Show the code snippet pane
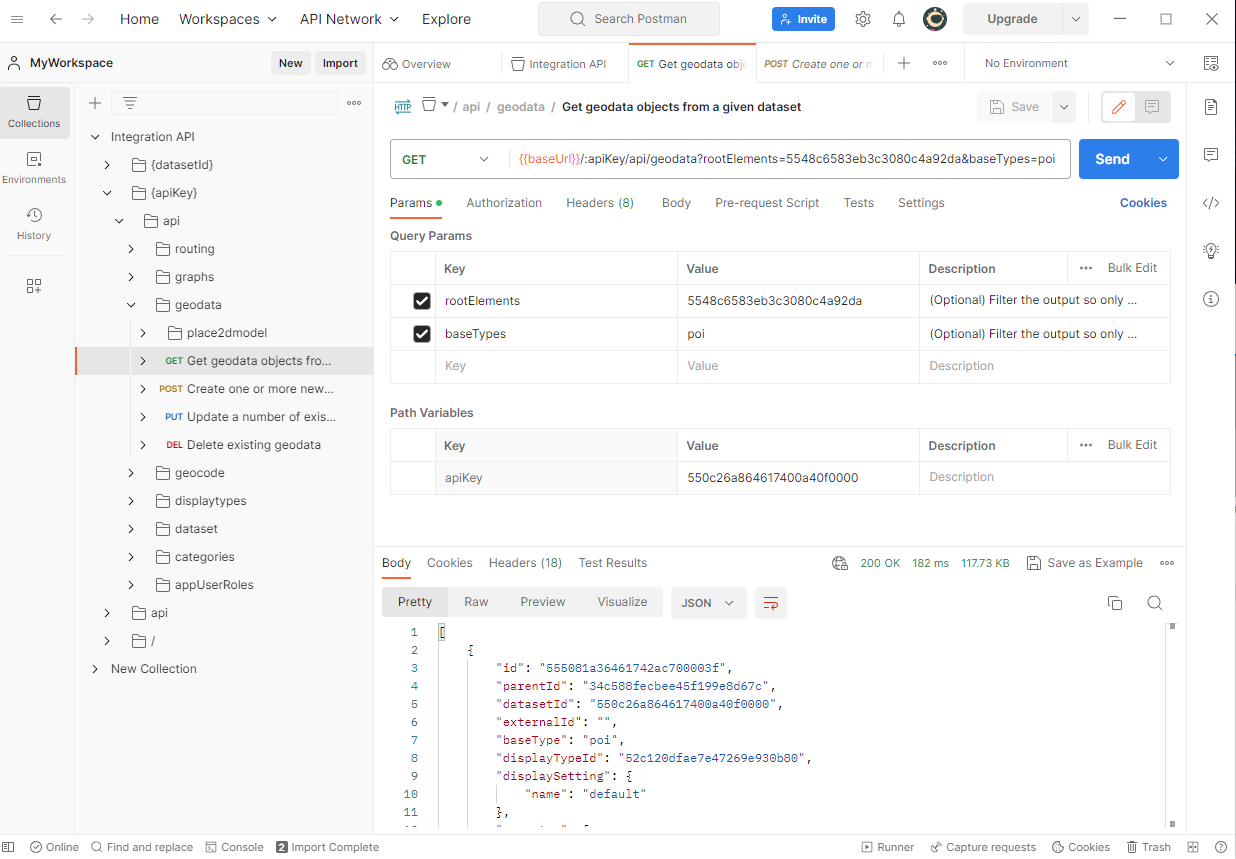 pyautogui.click(x=1211, y=203)
